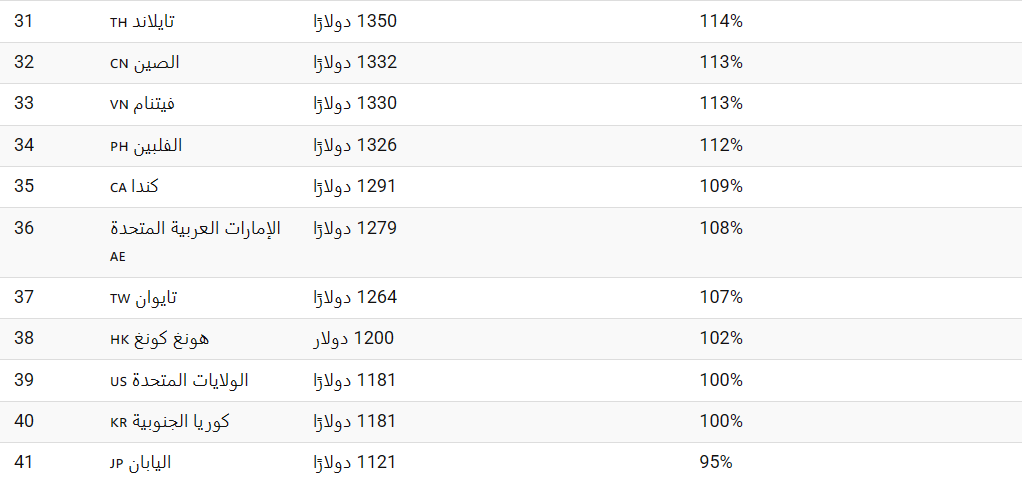Click the country name اليابان
The width and height of the screenshot is (1022, 496).
click(x=150, y=463)
